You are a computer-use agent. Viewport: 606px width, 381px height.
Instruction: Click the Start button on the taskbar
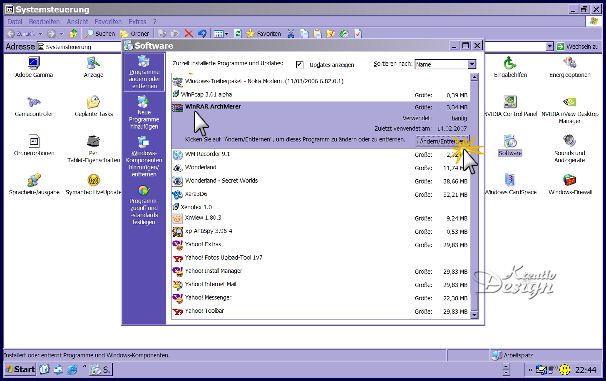[20, 369]
